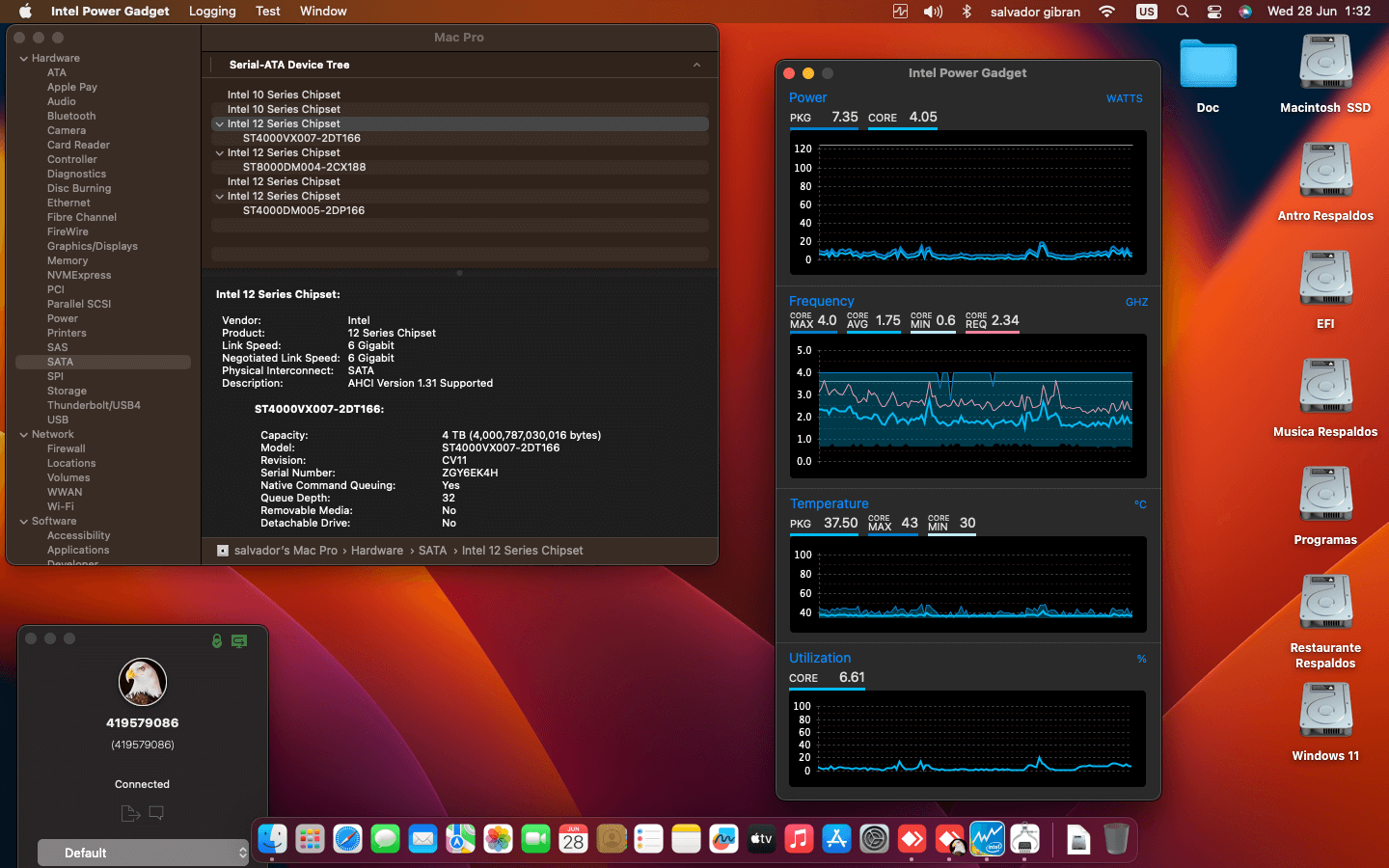Open Launchpad in the Dock

click(x=310, y=839)
